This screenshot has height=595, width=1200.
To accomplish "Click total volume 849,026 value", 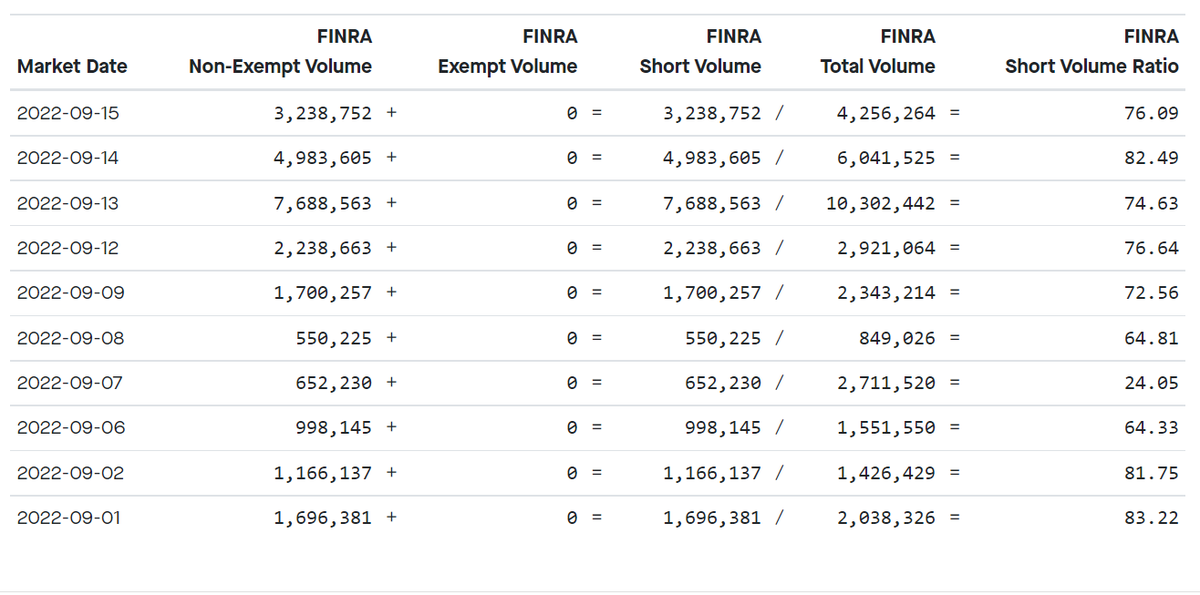I will pos(897,338).
